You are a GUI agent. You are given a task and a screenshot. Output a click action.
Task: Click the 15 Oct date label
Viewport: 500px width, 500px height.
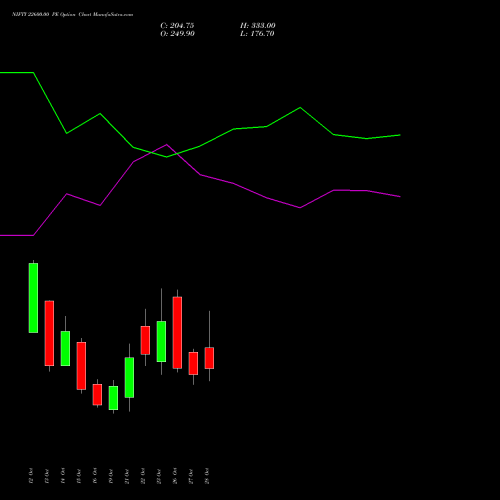coord(79,476)
